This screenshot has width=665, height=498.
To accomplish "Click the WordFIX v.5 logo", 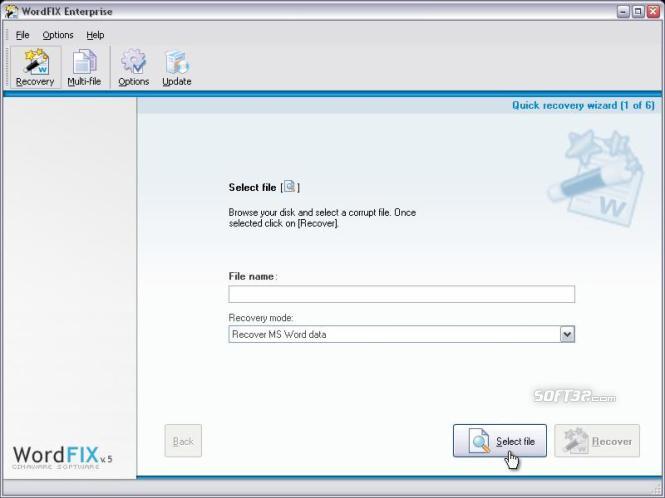I will click(x=62, y=456).
